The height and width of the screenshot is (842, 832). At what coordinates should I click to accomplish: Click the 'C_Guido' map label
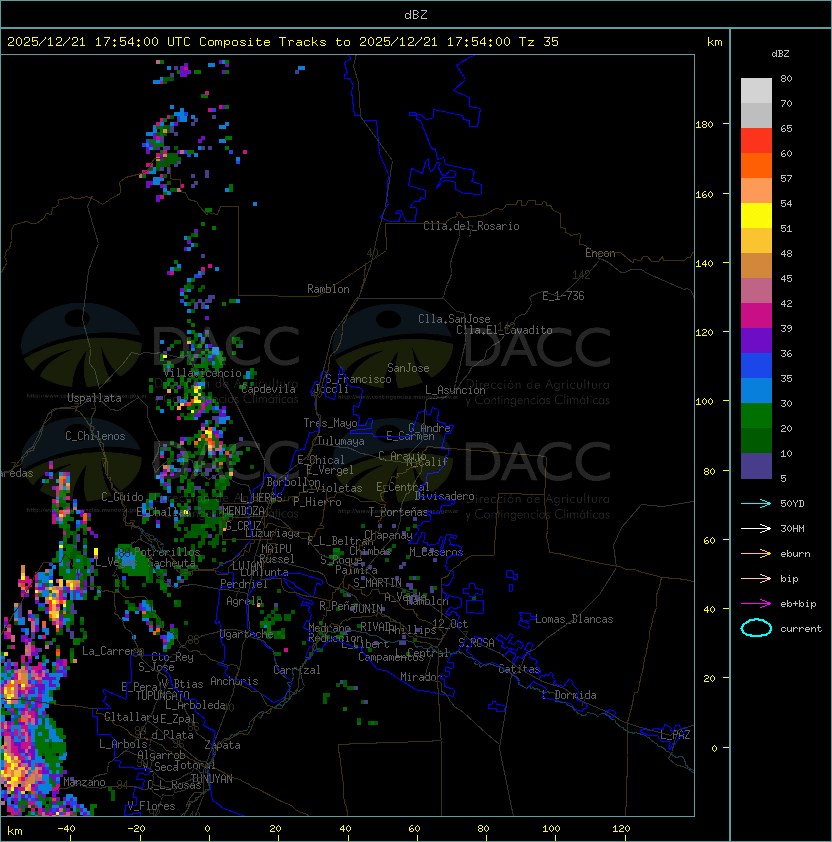pos(122,497)
